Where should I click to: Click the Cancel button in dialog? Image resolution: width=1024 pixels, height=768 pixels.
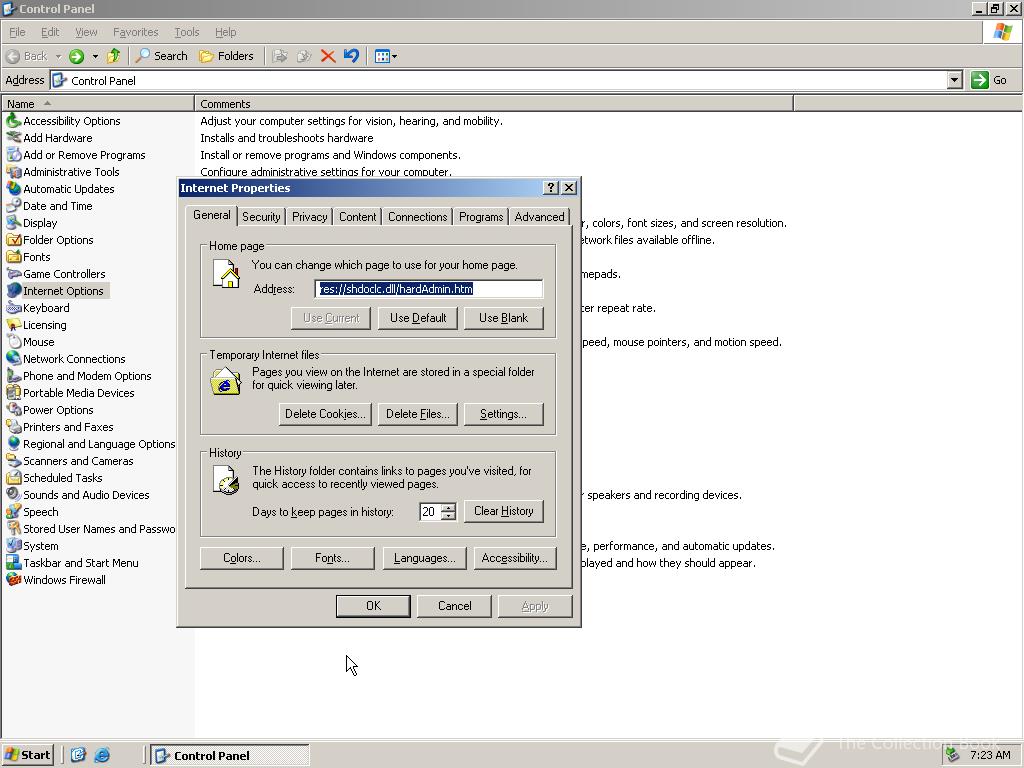(455, 606)
